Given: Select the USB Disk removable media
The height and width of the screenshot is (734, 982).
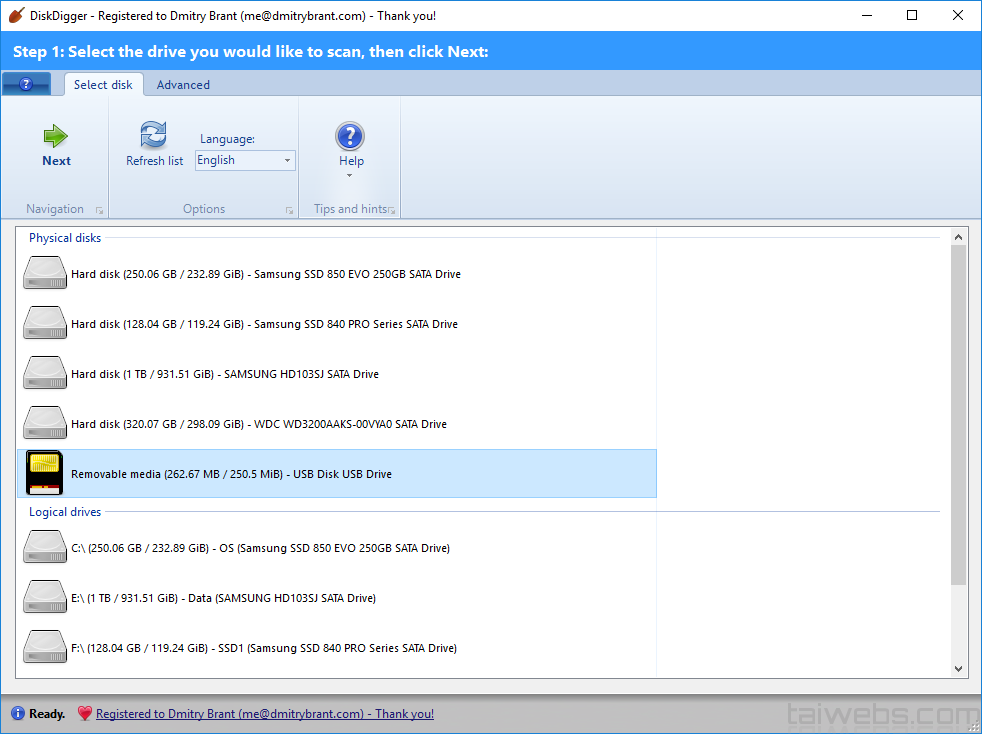Looking at the screenshot, I should (231, 474).
